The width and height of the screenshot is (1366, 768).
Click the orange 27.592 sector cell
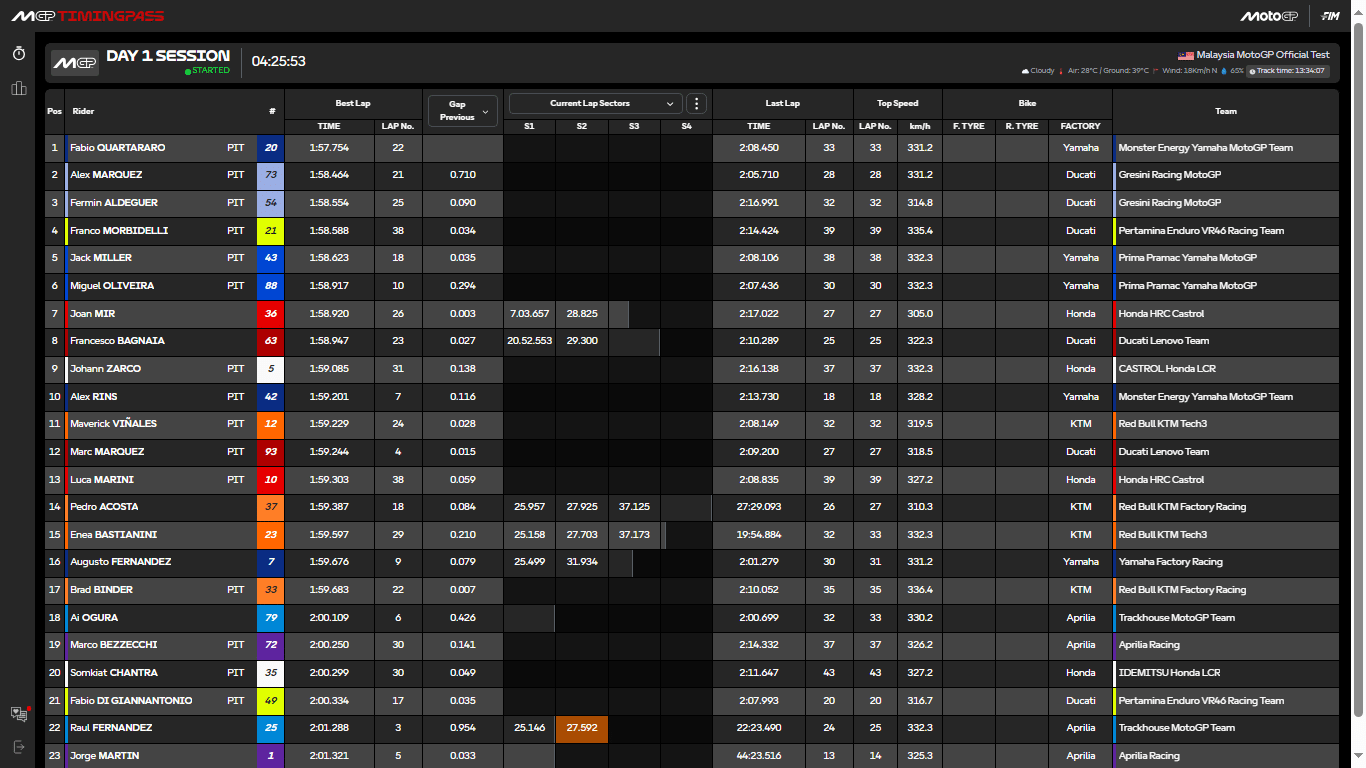click(582, 728)
